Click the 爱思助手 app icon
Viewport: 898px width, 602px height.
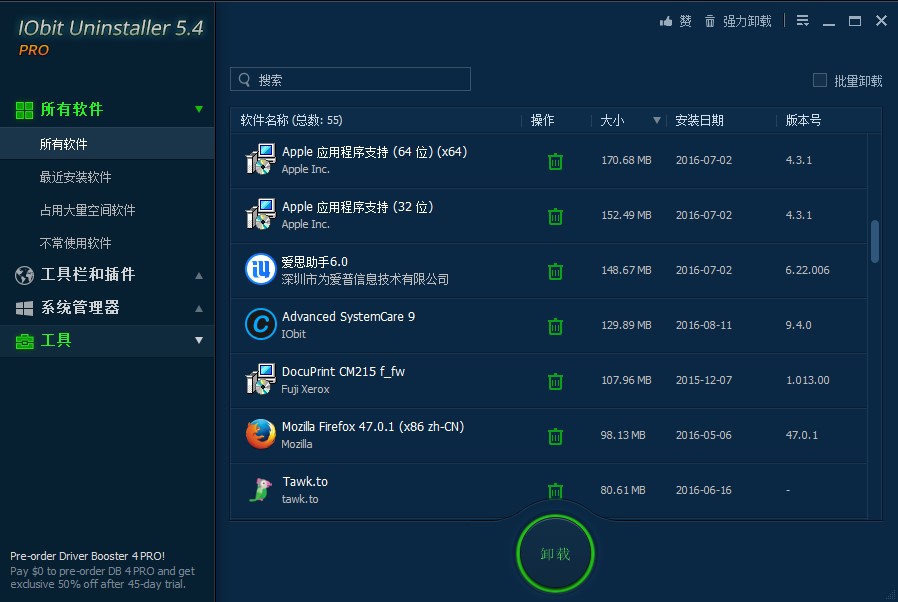pos(261,269)
